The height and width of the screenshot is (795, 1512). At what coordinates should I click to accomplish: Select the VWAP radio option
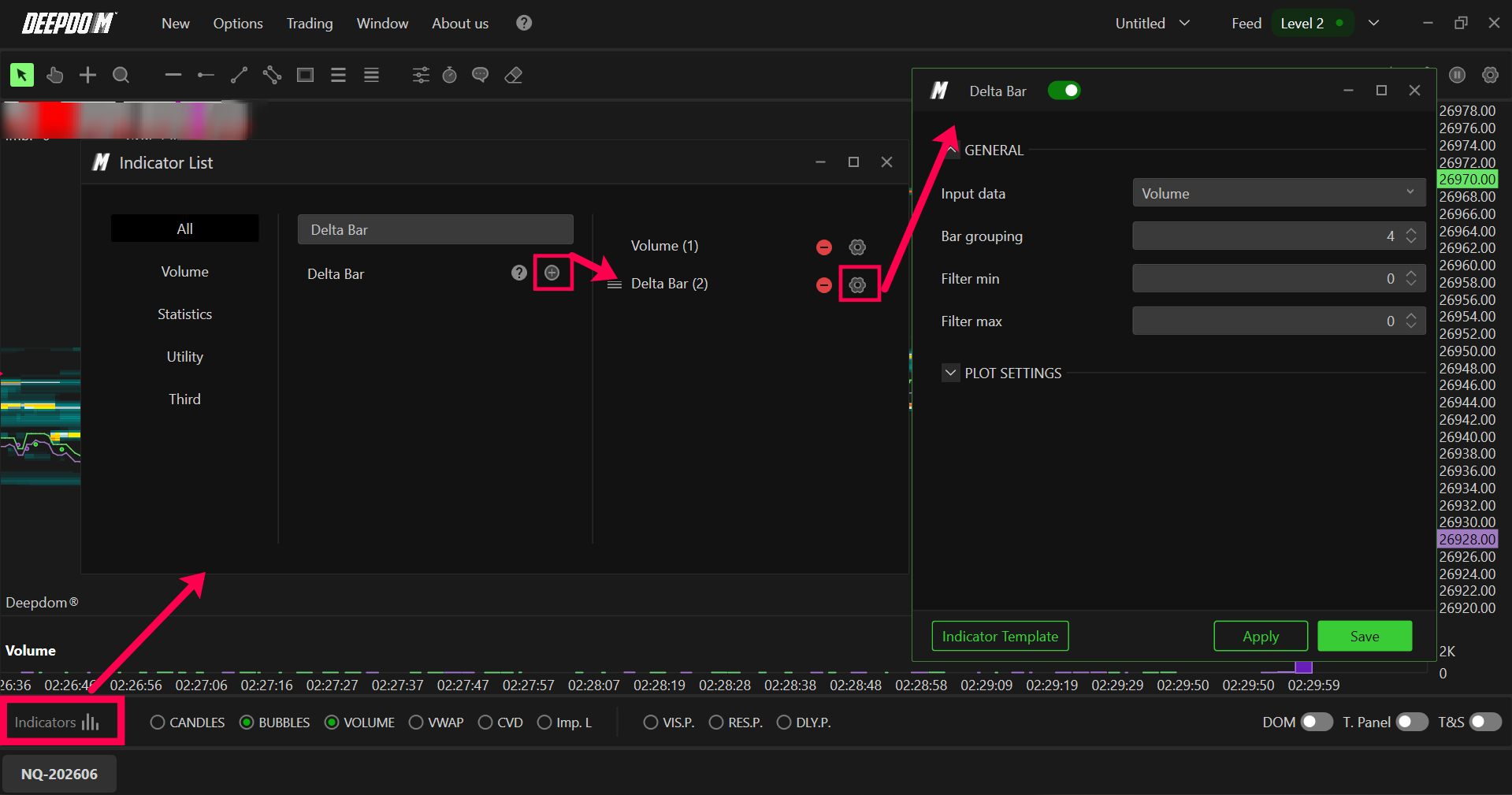(x=416, y=723)
